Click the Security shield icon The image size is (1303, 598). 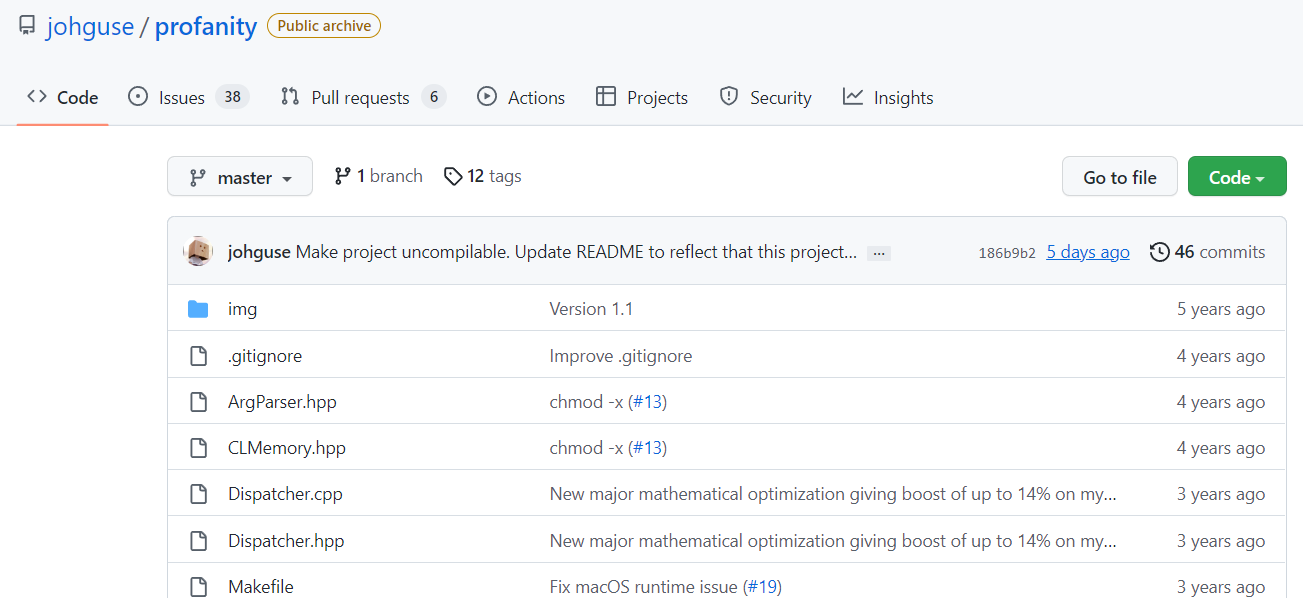click(x=729, y=96)
